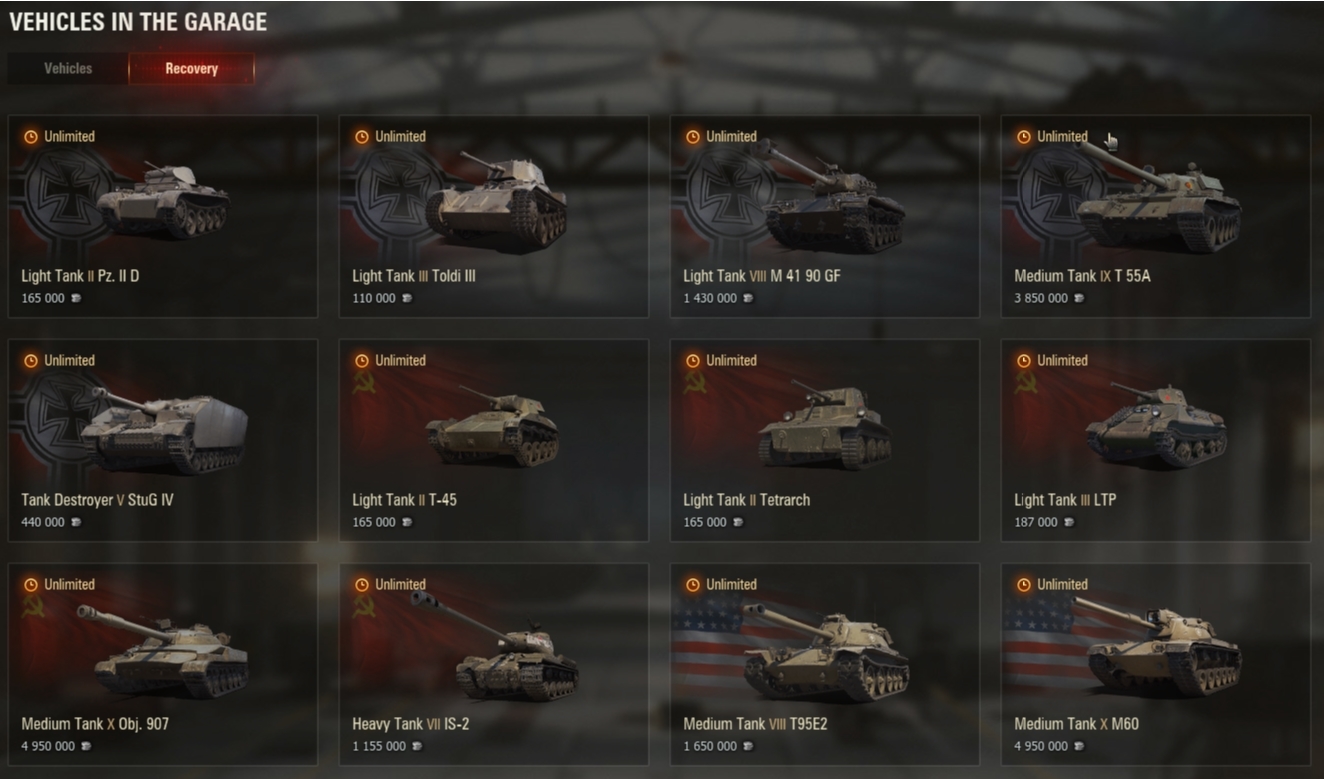
Task: Click the credits icon beside 1 155 000 on IS-2
Action: tap(417, 746)
